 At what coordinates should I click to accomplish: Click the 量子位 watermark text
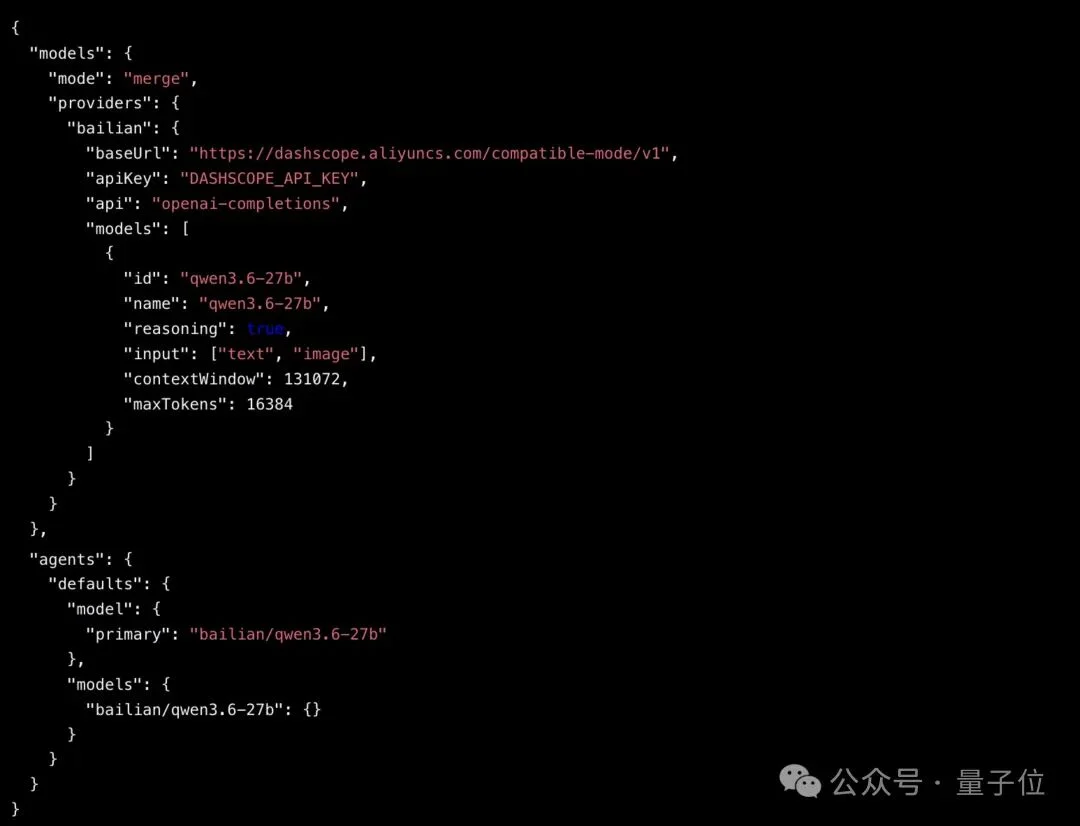[x=1000, y=783]
